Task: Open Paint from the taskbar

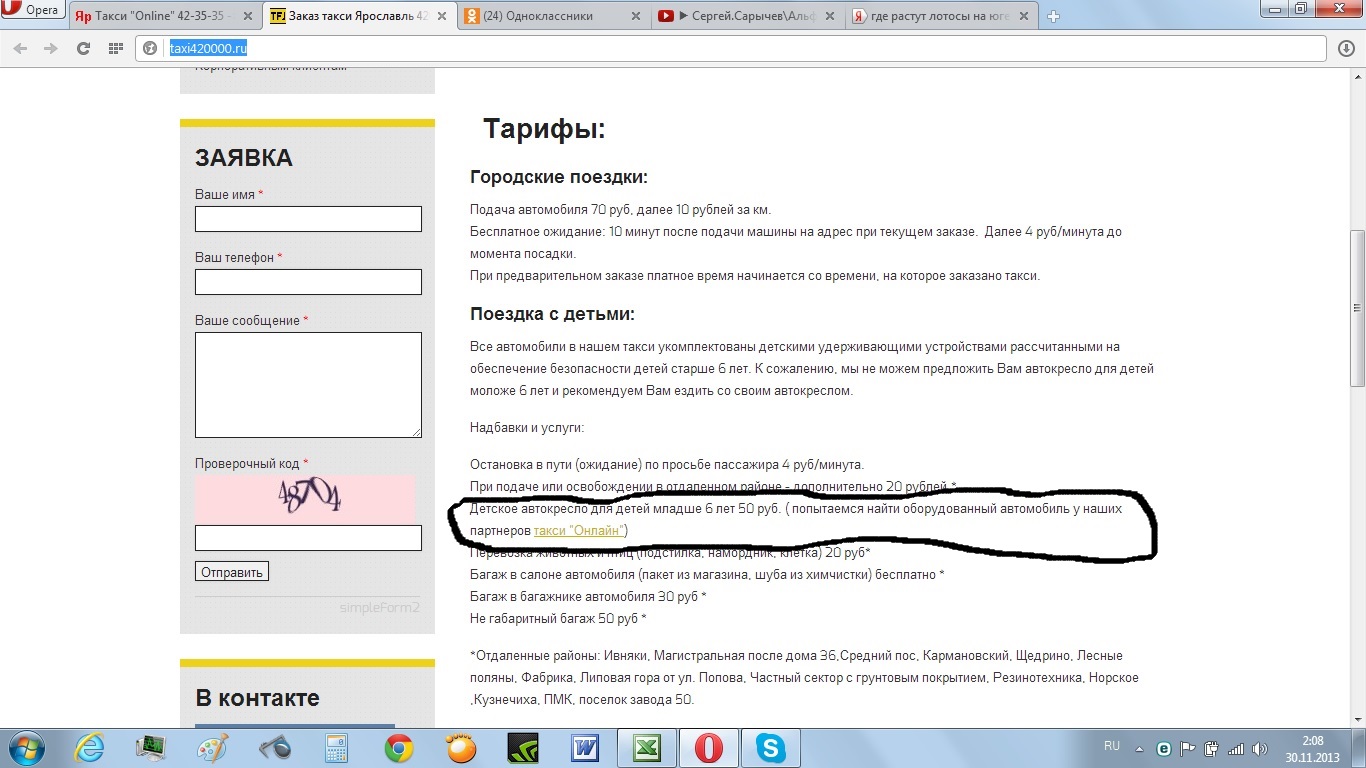Action: (x=213, y=748)
